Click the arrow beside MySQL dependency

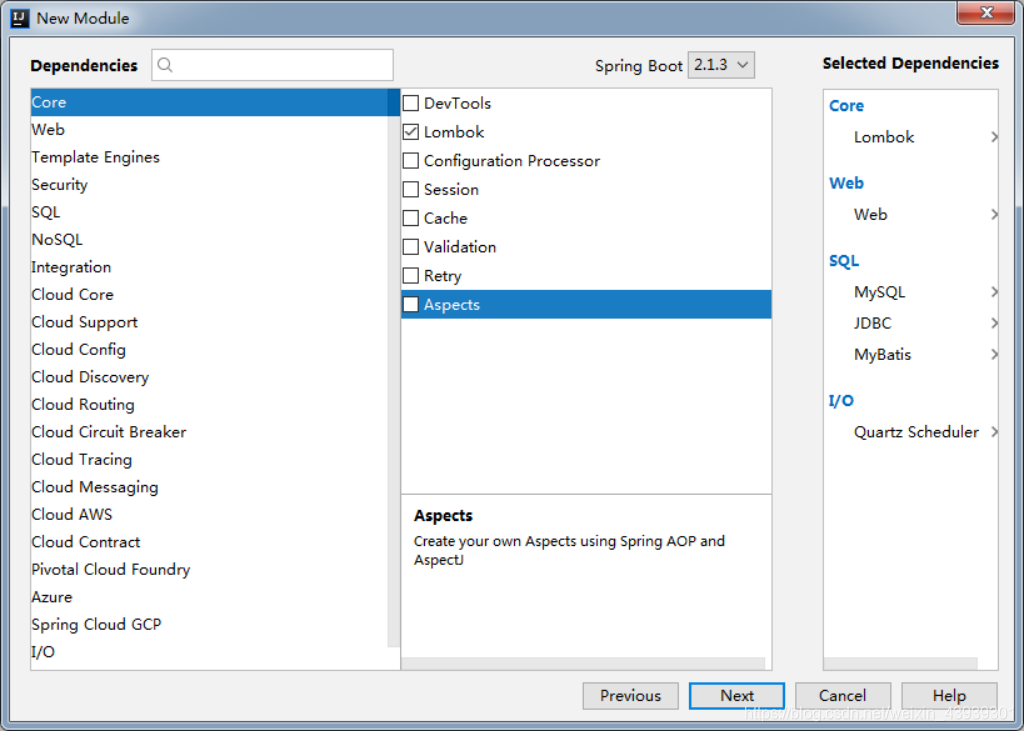click(993, 292)
